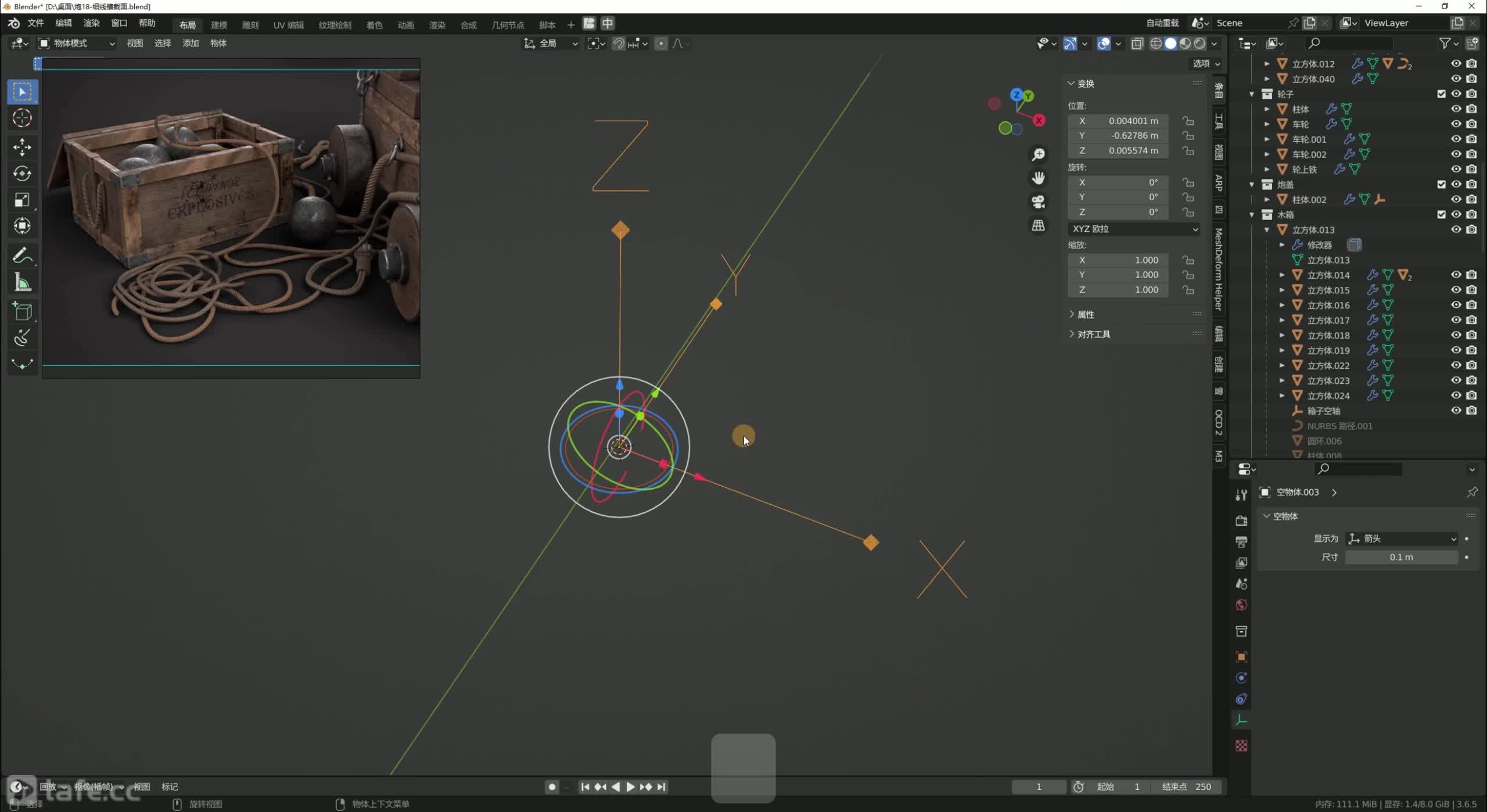1487x812 pixels.
Task: Open the Texture properties tab icon
Action: click(x=1241, y=746)
